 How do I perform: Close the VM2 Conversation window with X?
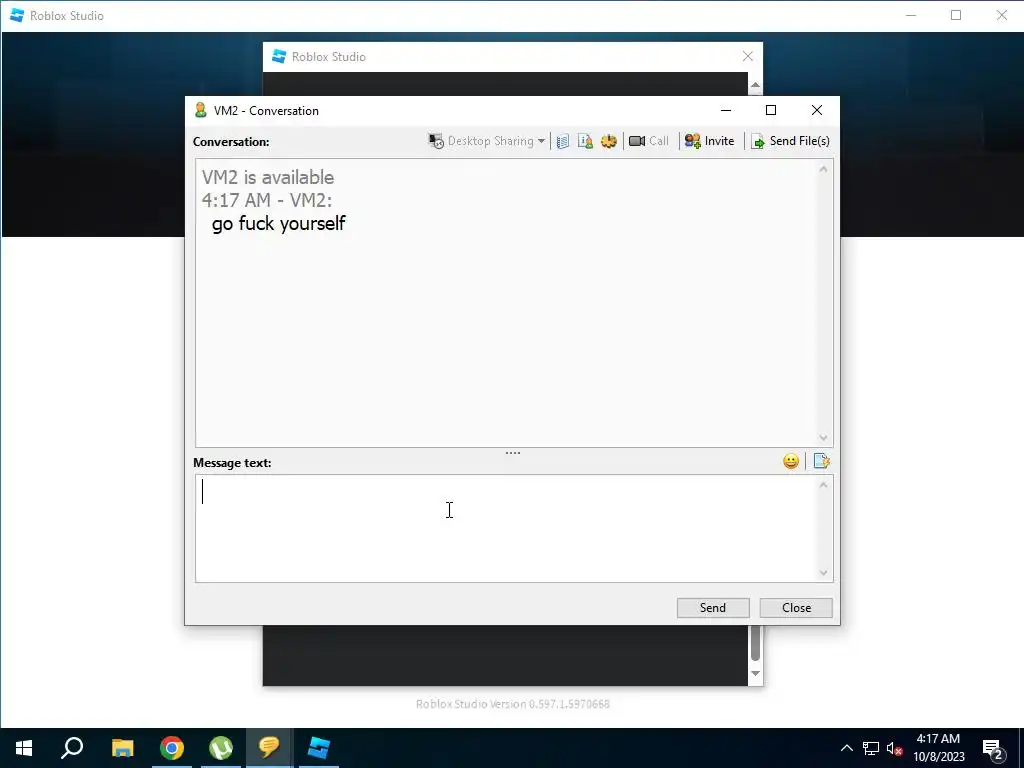coord(816,110)
